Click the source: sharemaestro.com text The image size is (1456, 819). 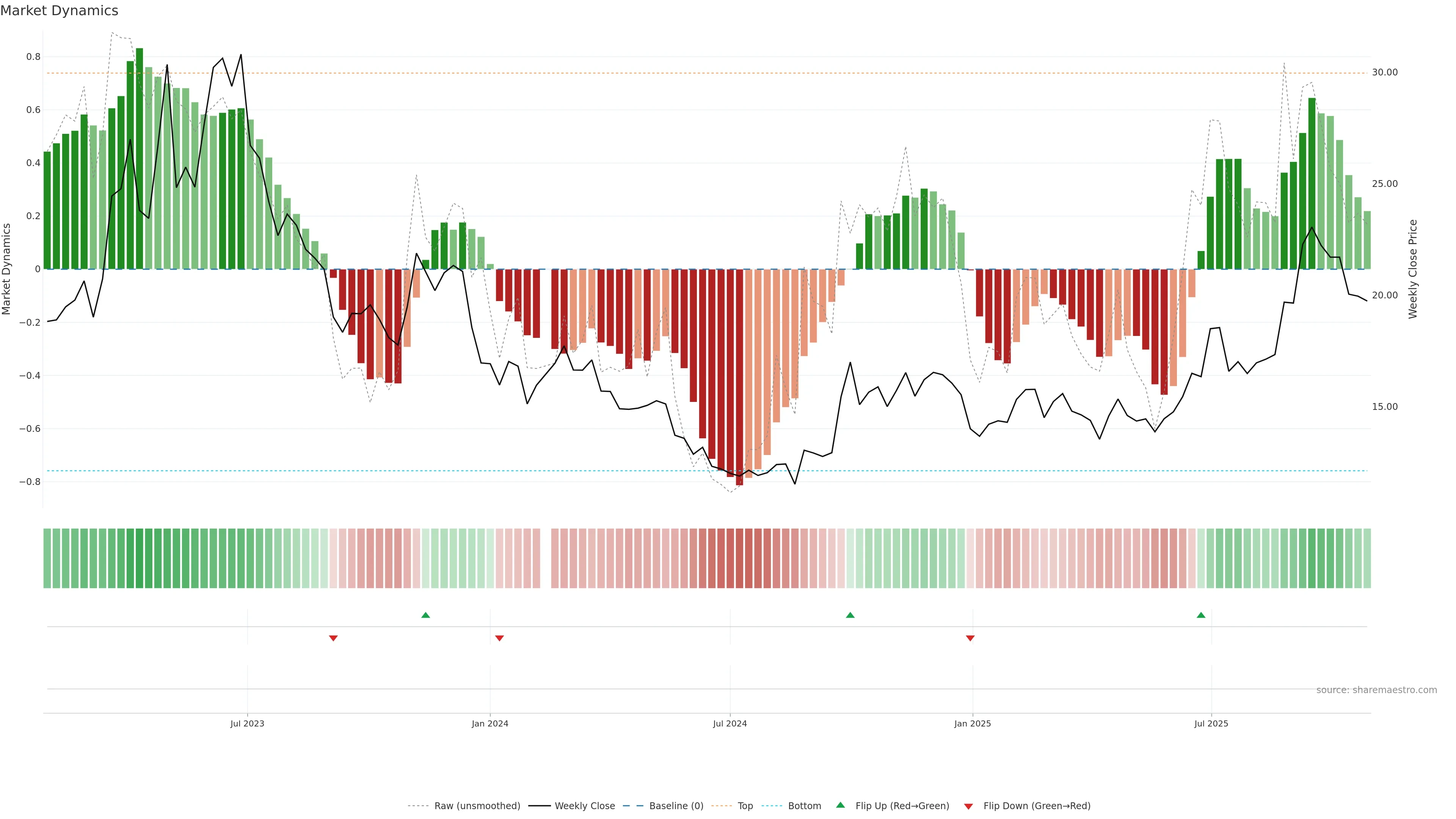pos(1376,690)
